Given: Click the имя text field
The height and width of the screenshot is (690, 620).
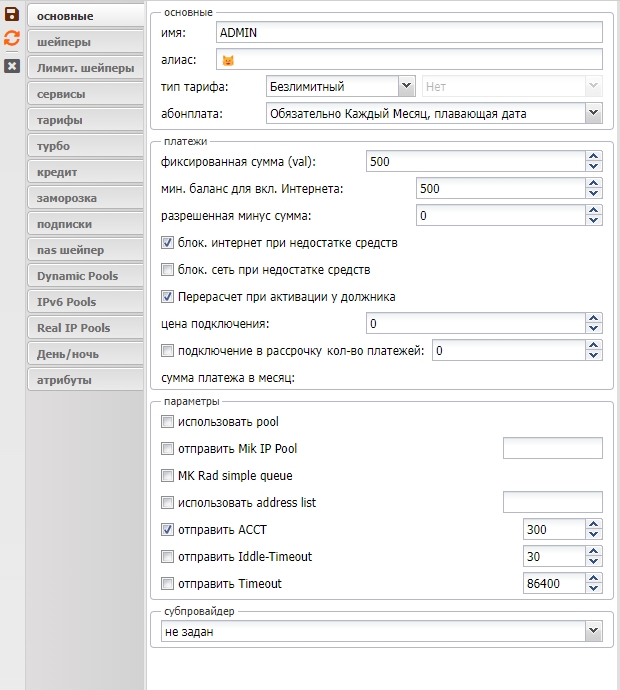Looking at the screenshot, I should click(408, 33).
